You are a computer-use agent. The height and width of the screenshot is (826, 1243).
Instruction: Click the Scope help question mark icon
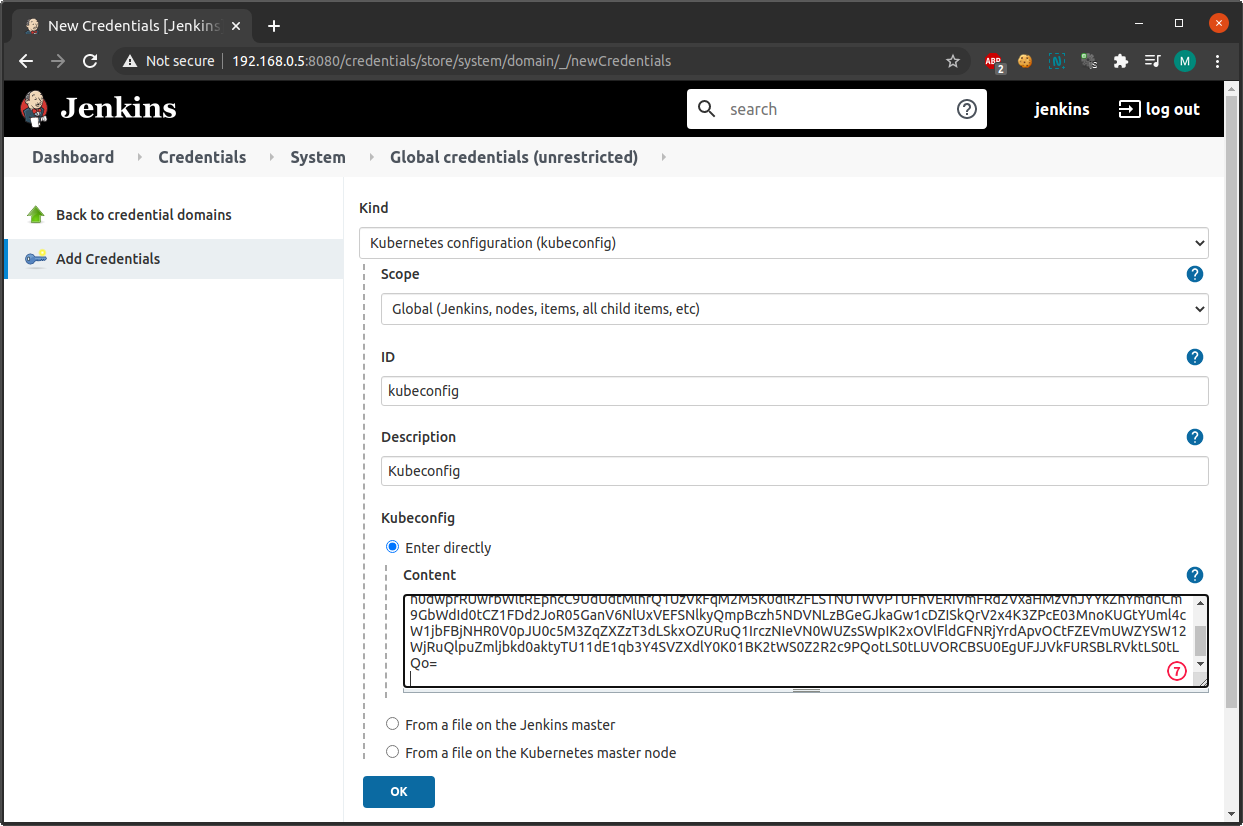pyautogui.click(x=1195, y=273)
